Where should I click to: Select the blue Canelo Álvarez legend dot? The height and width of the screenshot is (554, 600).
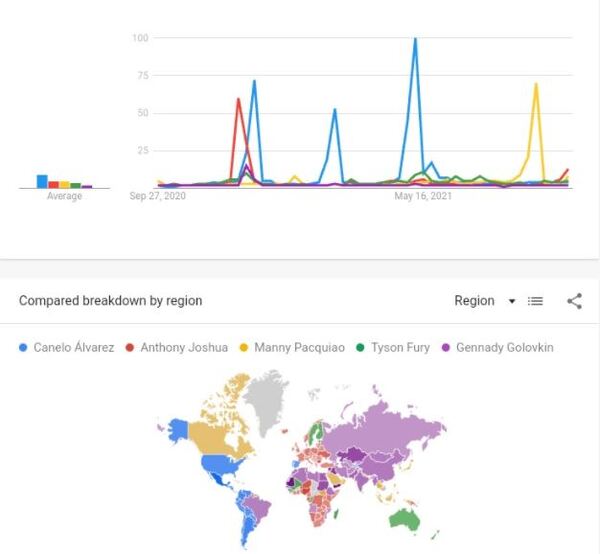pos(24,348)
